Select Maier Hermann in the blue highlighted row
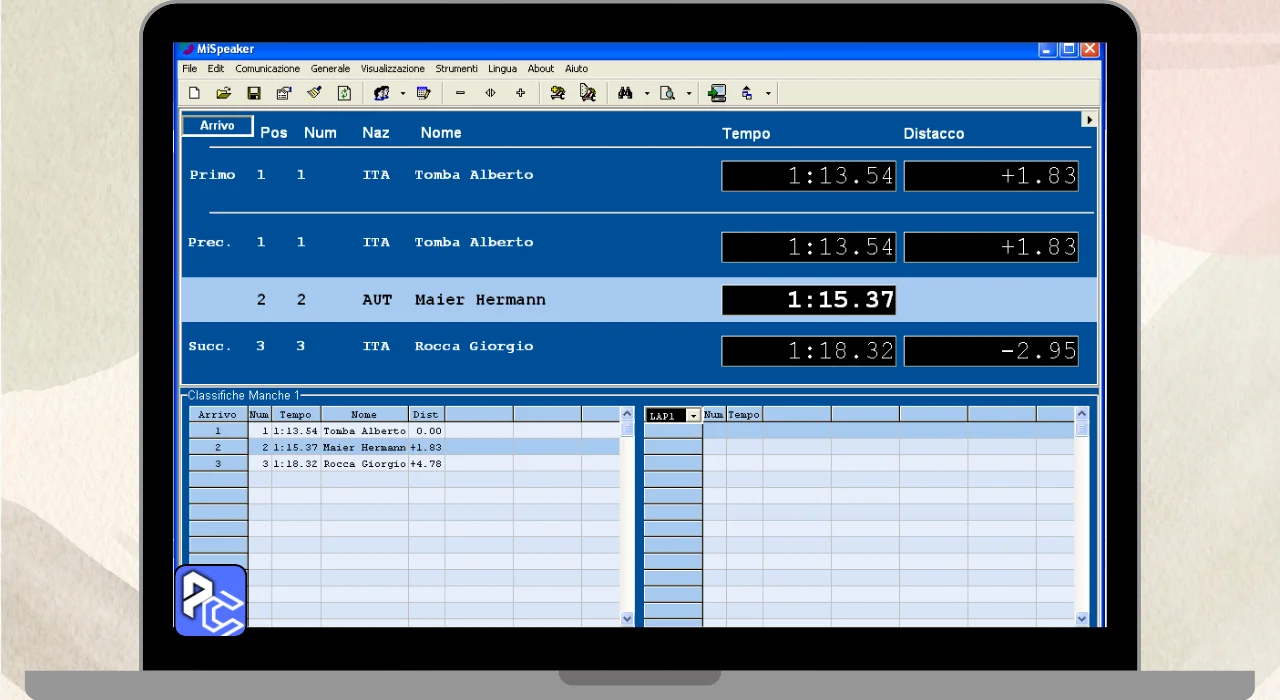 [x=480, y=300]
